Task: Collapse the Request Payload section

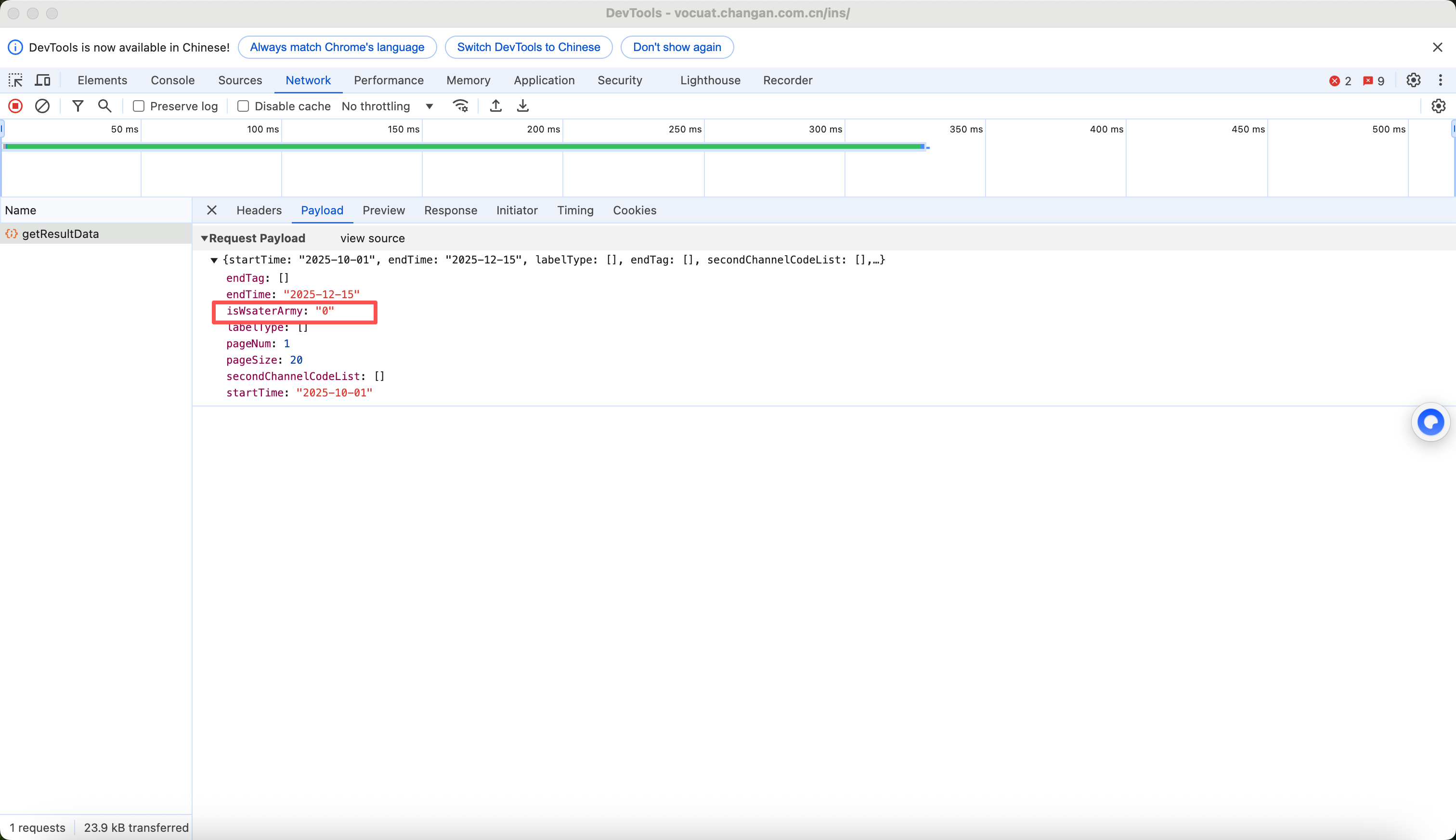Action: pos(204,238)
